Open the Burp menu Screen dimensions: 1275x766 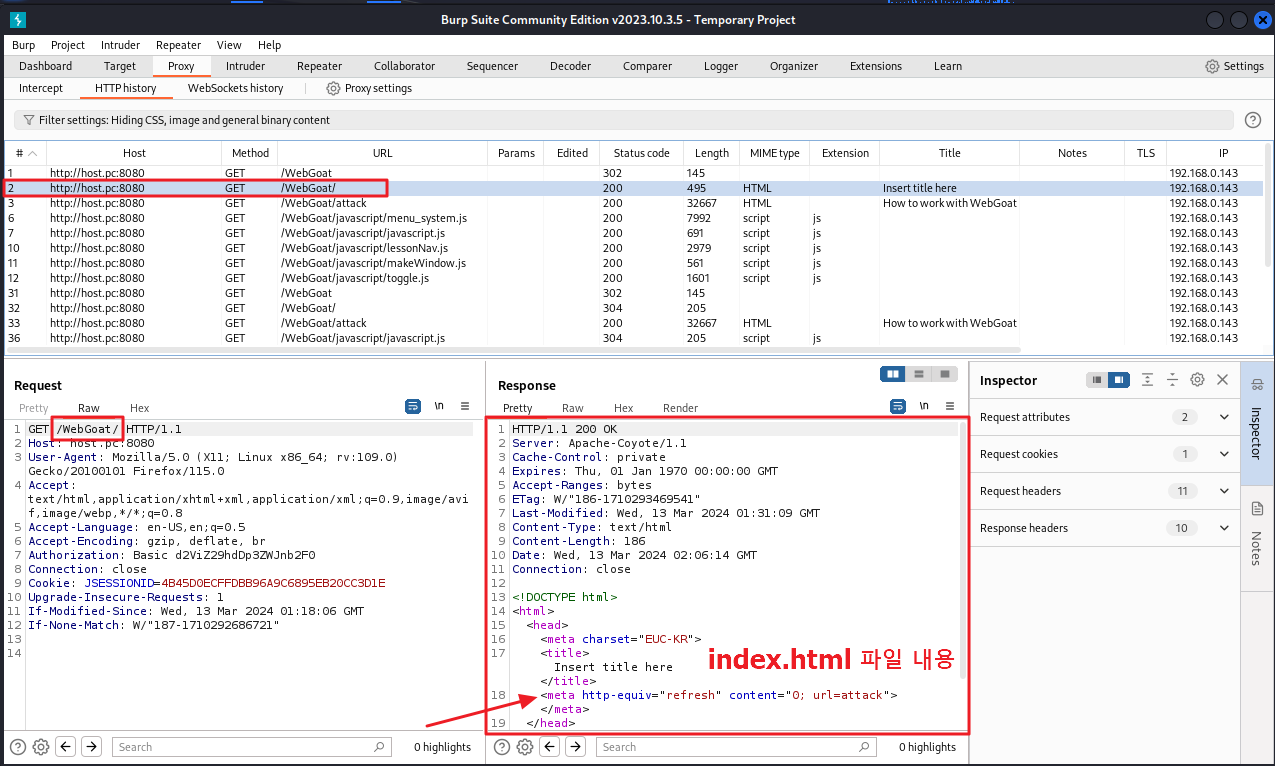point(23,45)
